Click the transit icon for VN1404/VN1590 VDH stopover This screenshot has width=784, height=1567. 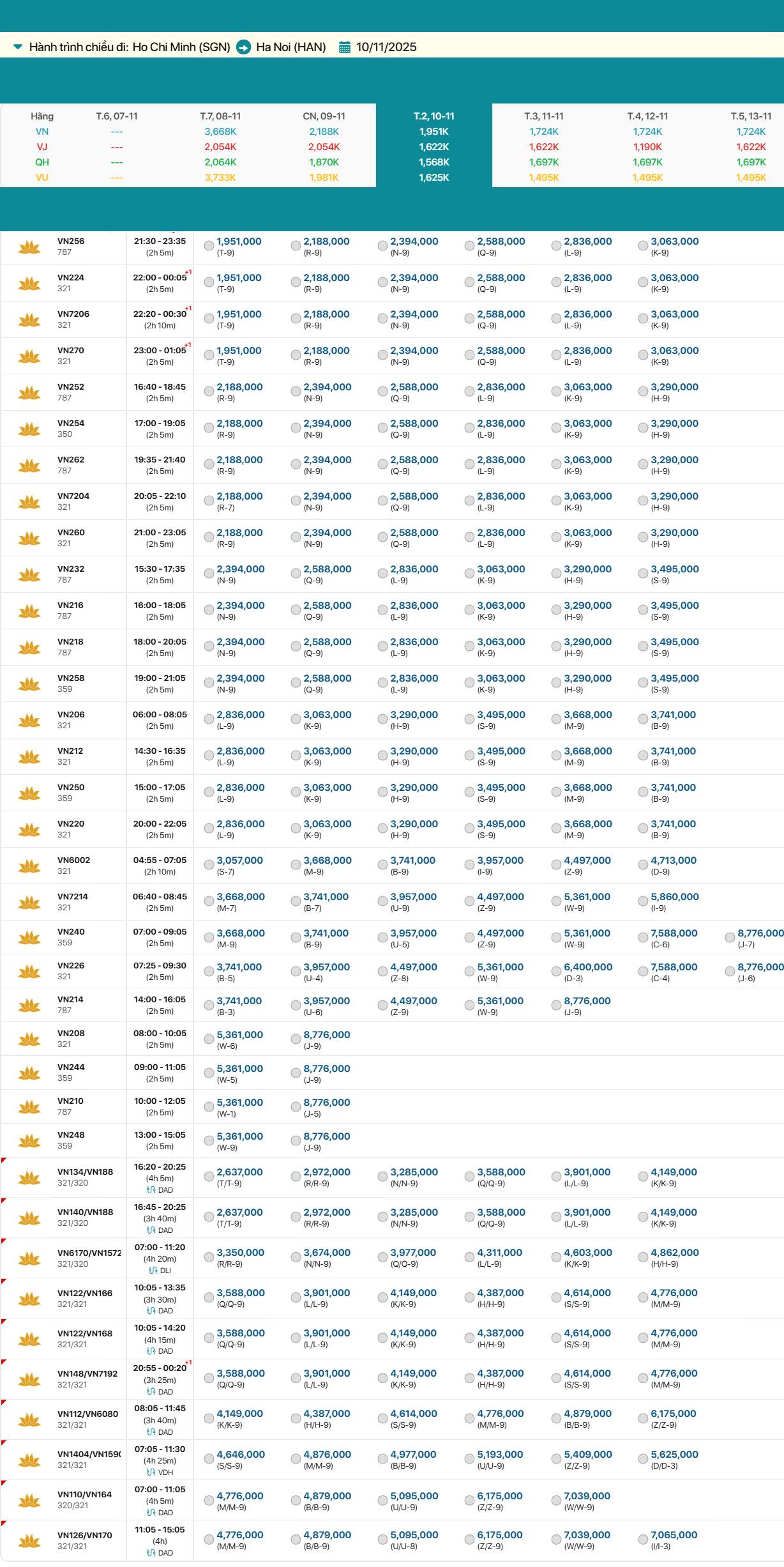(151, 1472)
